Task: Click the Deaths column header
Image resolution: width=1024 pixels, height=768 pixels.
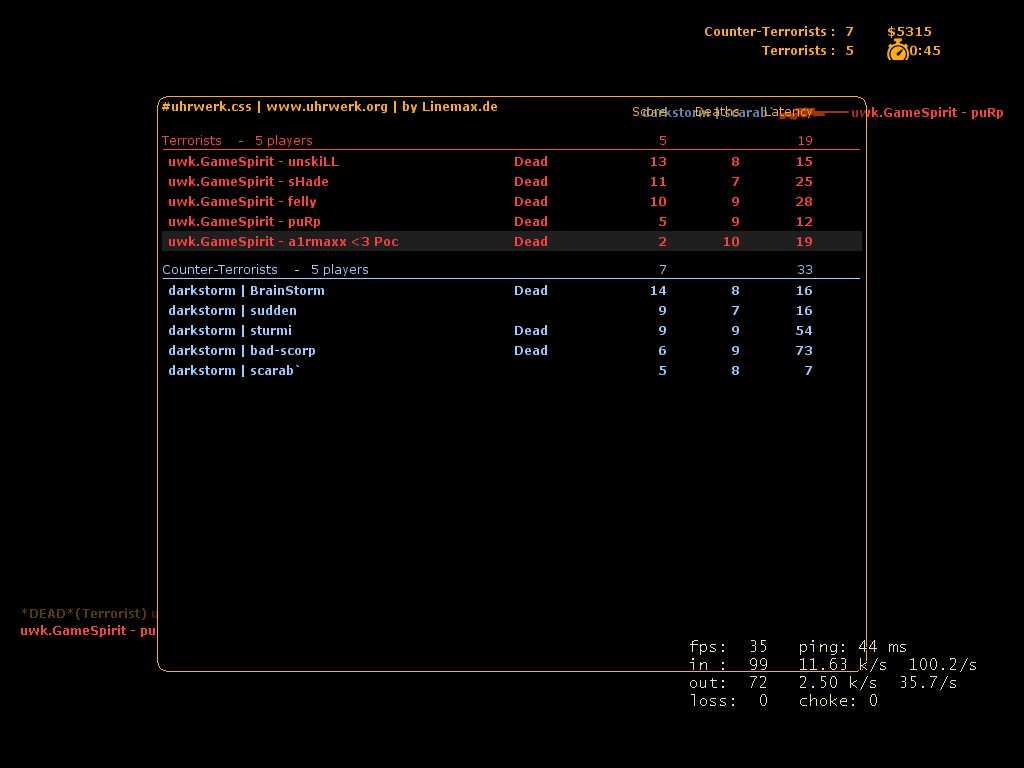Action: 717,112
